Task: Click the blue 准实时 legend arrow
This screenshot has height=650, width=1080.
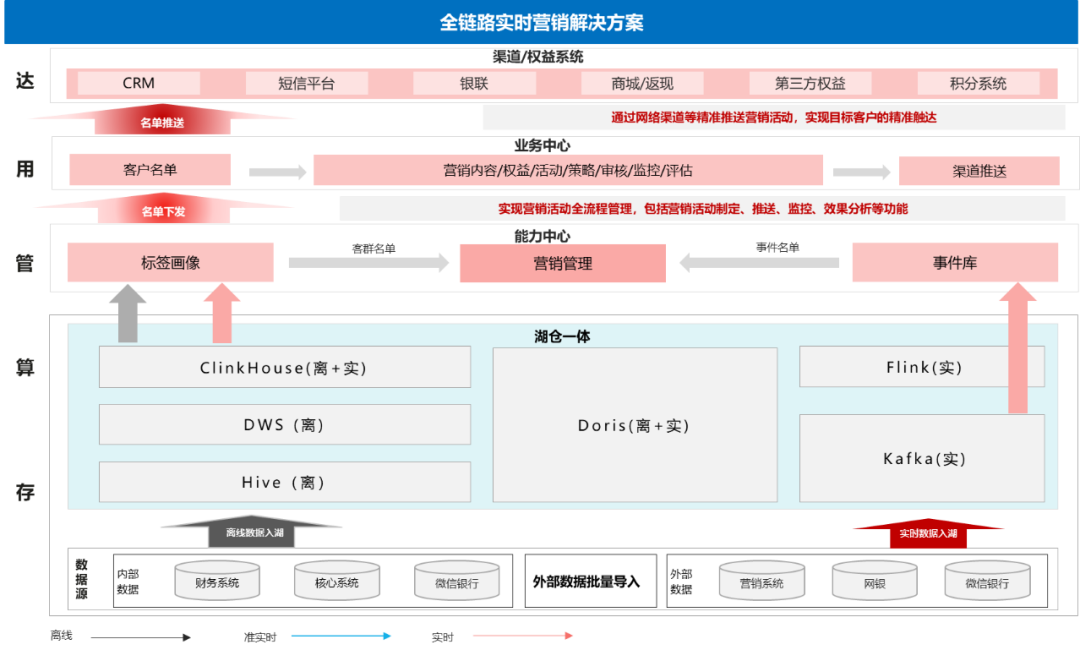Action: [x=341, y=636]
